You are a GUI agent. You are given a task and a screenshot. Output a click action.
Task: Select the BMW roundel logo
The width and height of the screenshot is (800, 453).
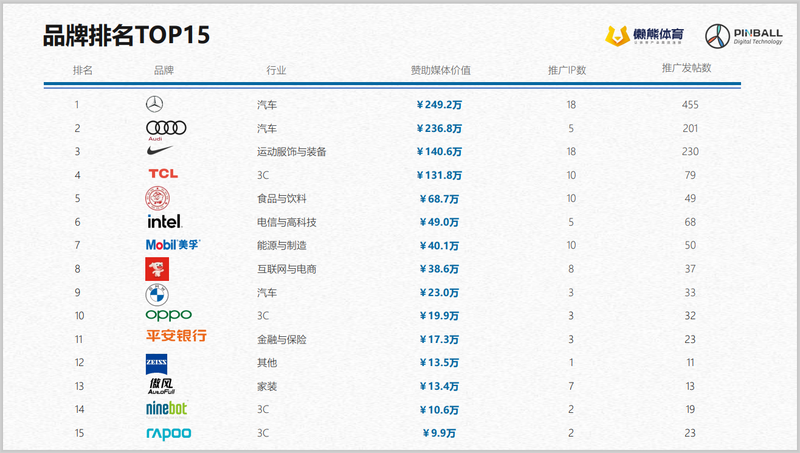coord(155,293)
